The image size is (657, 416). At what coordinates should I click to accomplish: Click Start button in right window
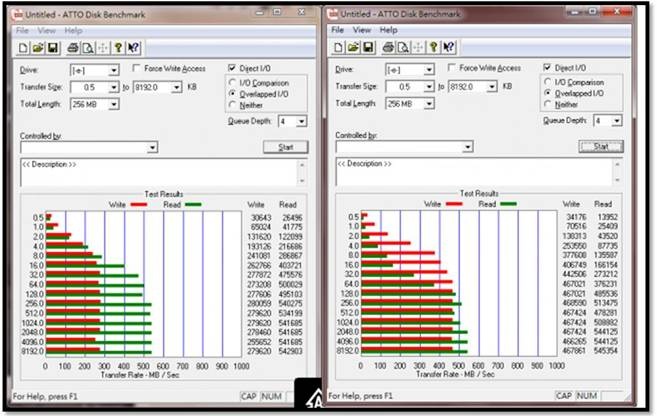[601, 146]
